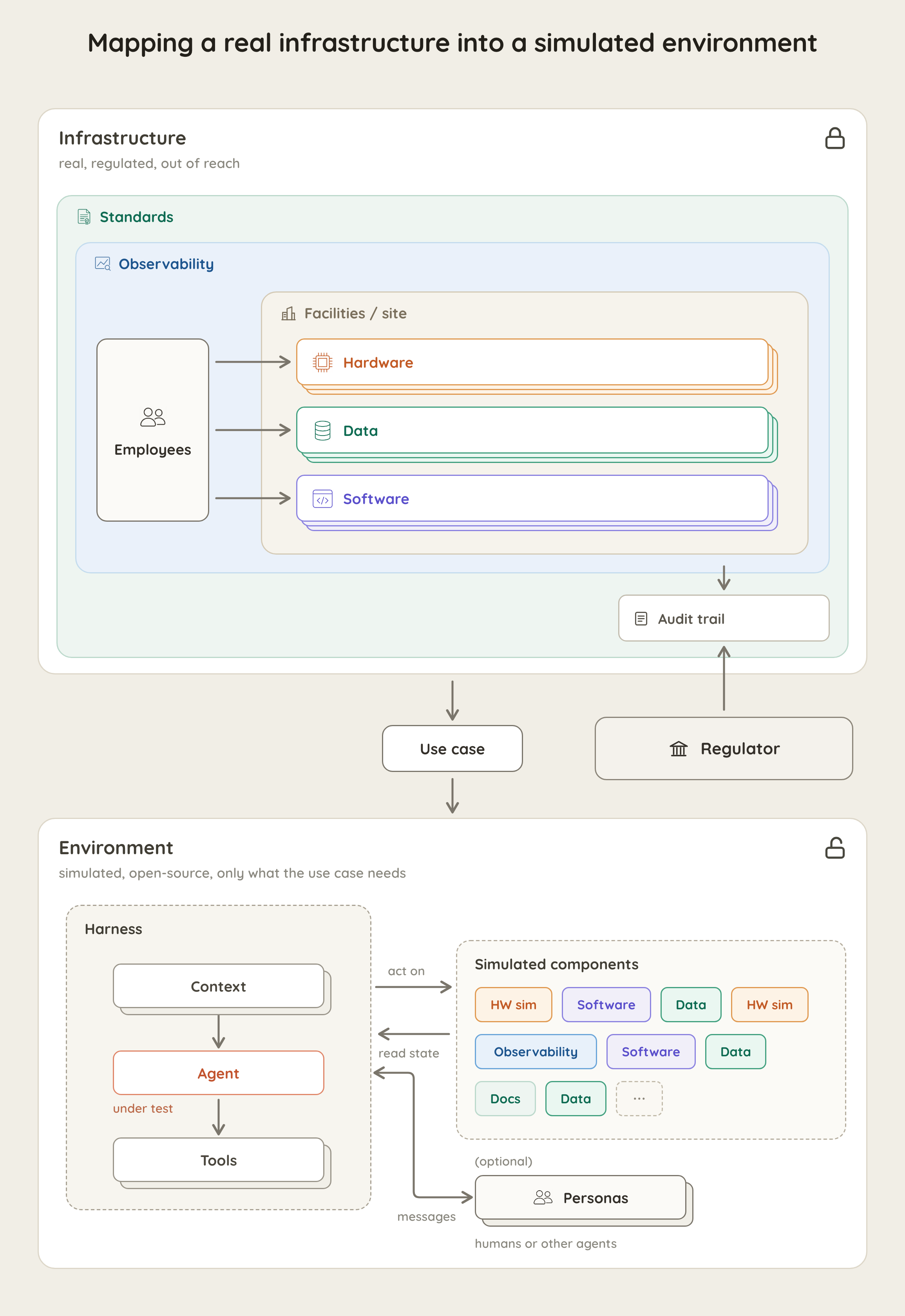This screenshot has width=905, height=1316.
Task: Click the Facilities / site building icon
Action: pos(289,313)
